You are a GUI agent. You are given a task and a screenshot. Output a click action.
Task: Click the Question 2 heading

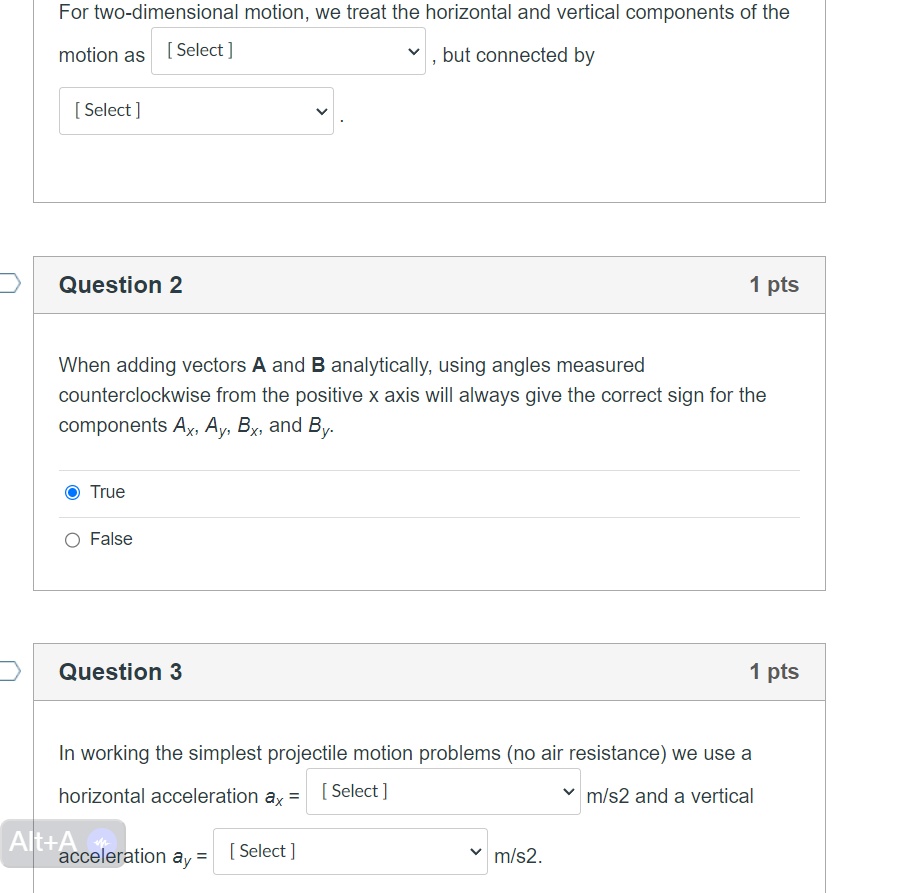point(121,285)
